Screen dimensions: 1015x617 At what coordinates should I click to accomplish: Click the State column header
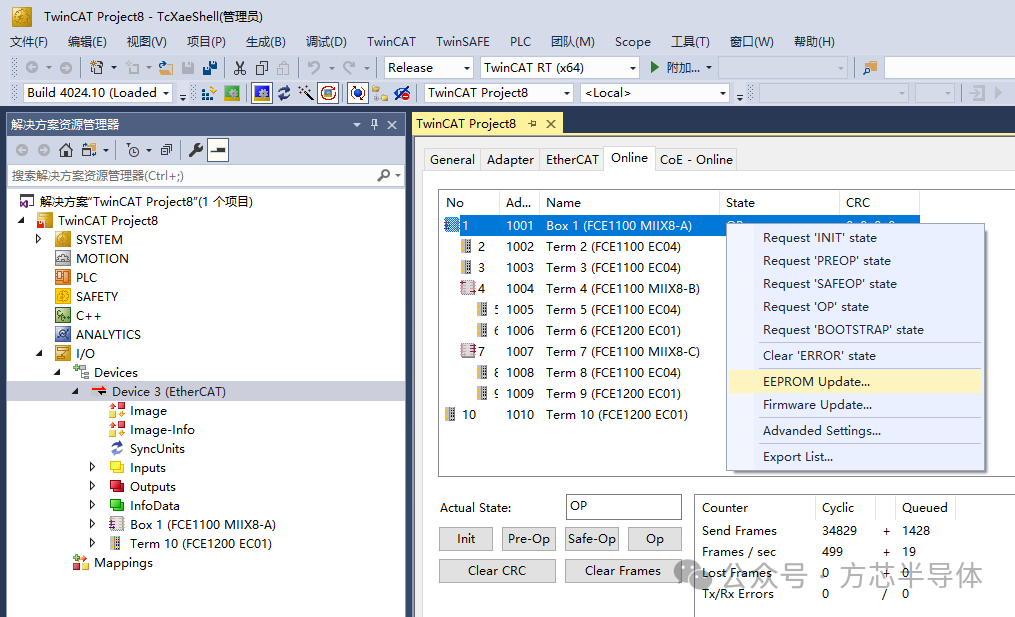[x=779, y=203]
